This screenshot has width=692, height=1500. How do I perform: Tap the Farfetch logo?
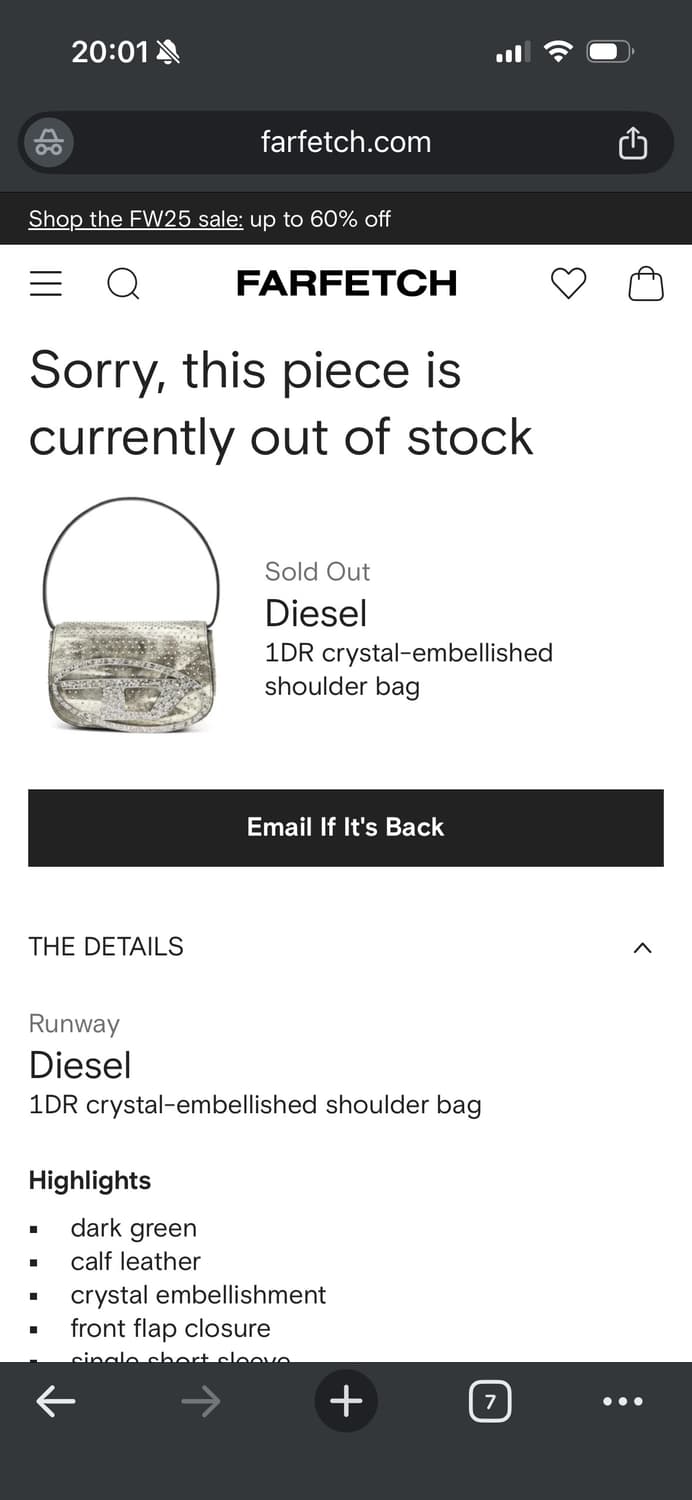click(346, 284)
